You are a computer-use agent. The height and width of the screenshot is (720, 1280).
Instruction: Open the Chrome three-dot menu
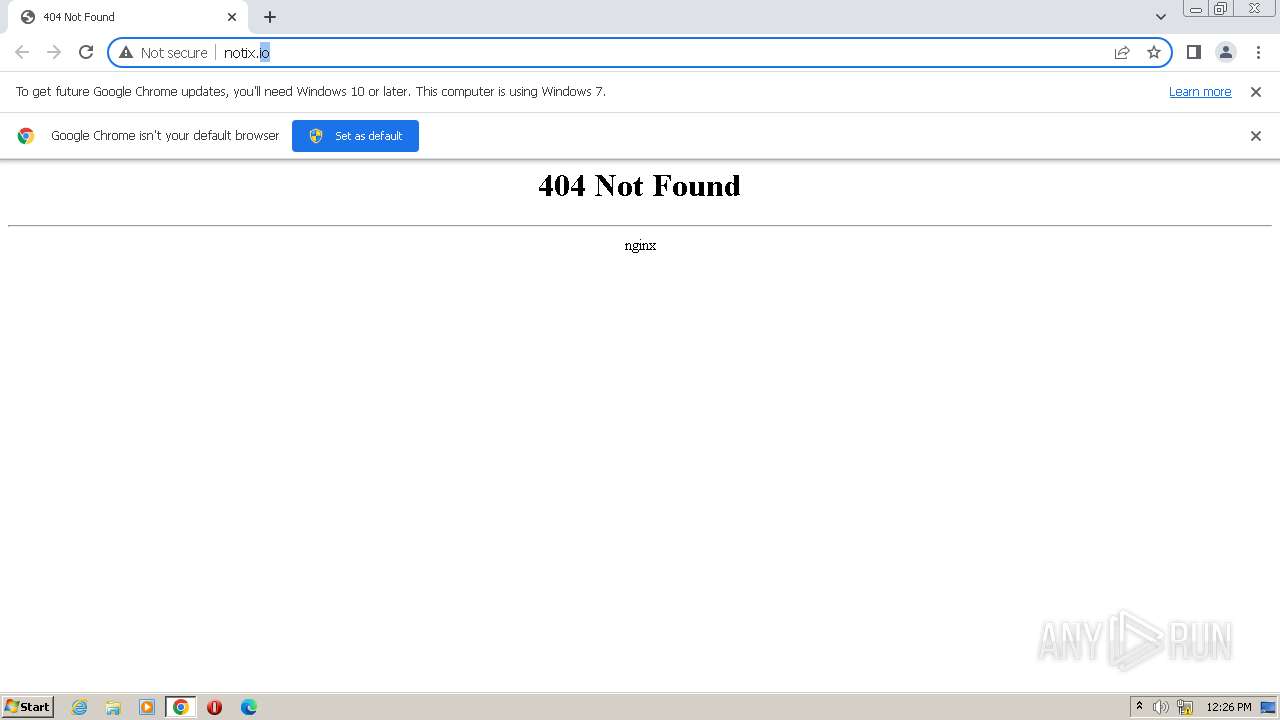[x=1258, y=52]
